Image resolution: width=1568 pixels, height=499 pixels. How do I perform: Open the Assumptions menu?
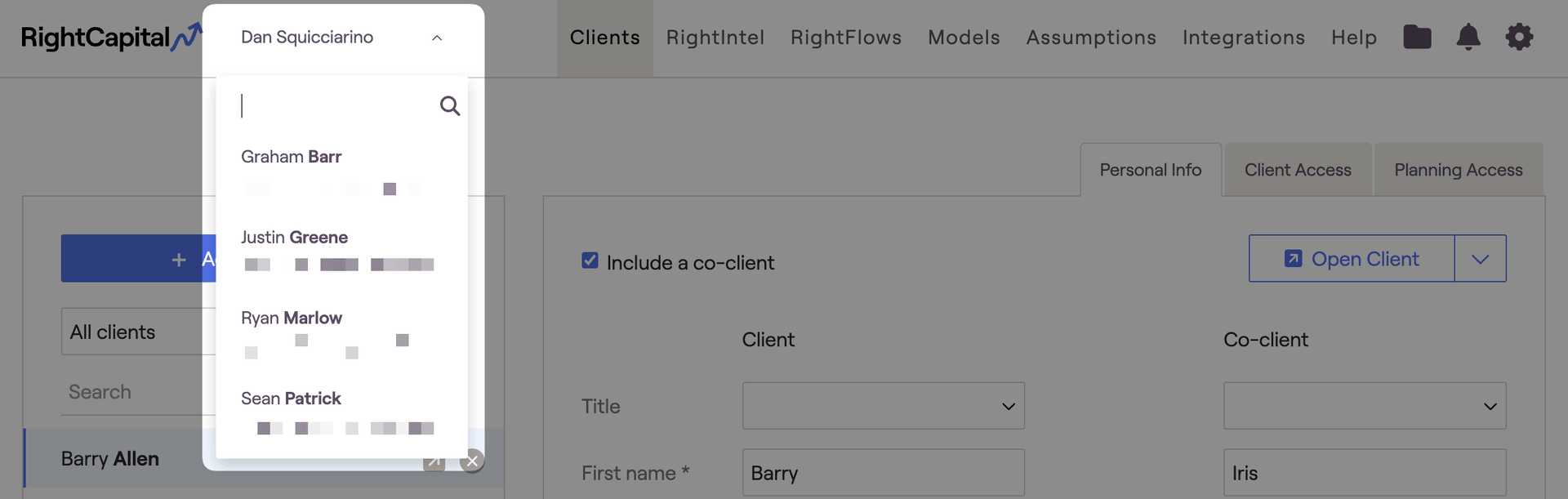pos(1091,38)
